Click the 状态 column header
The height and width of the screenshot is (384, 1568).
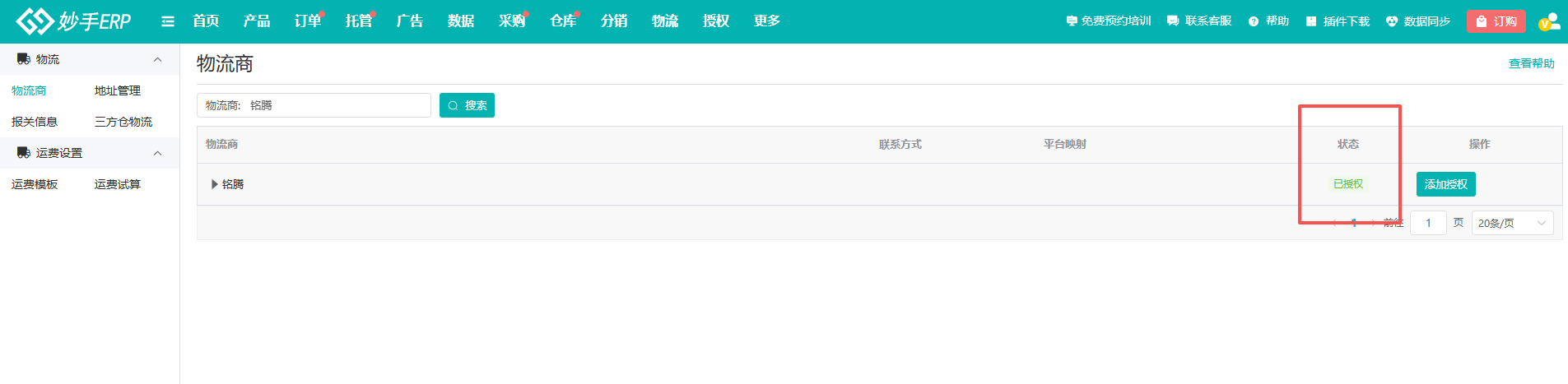click(x=1348, y=144)
